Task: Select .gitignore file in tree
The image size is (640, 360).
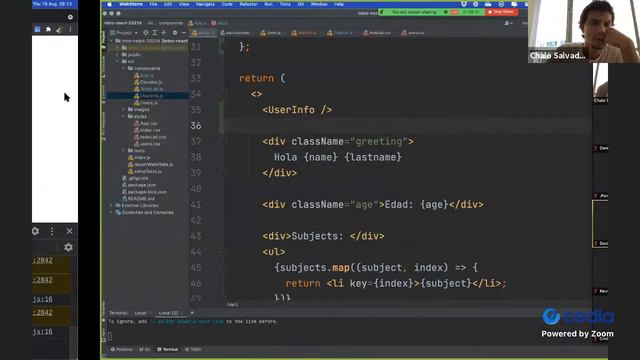Action: click(x=136, y=178)
